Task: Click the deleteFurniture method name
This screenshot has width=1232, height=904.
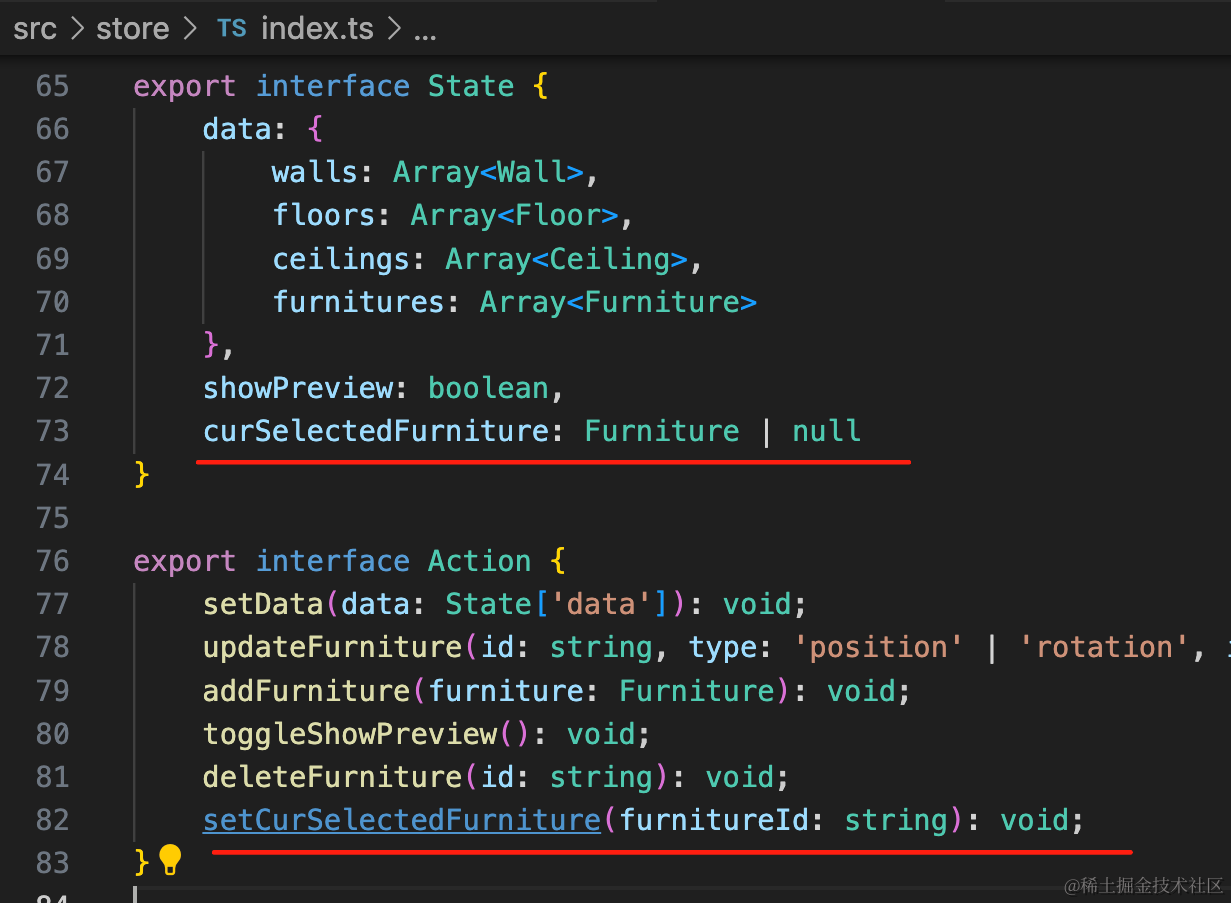Action: [x=333, y=777]
